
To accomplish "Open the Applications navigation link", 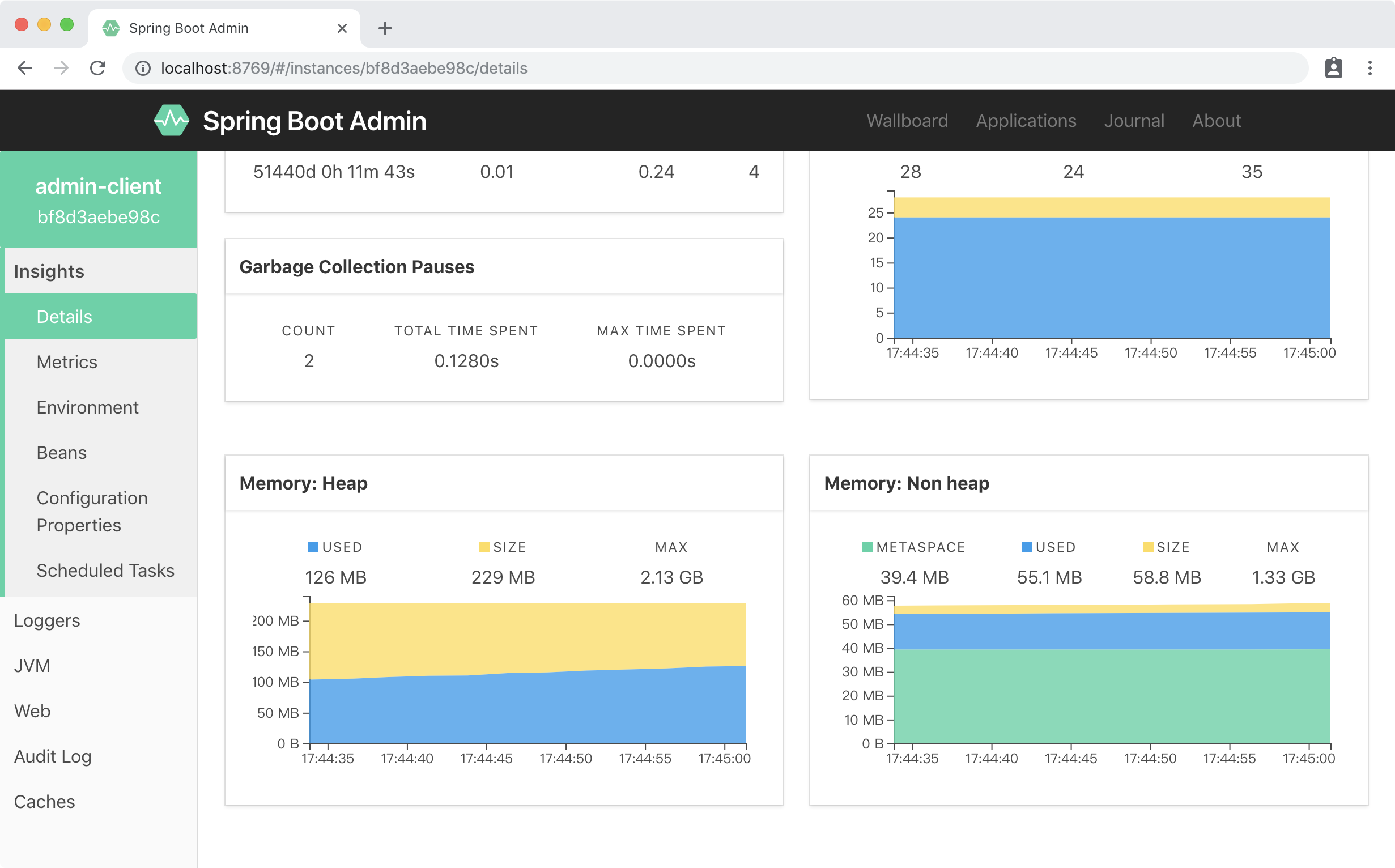I will (x=1026, y=121).
